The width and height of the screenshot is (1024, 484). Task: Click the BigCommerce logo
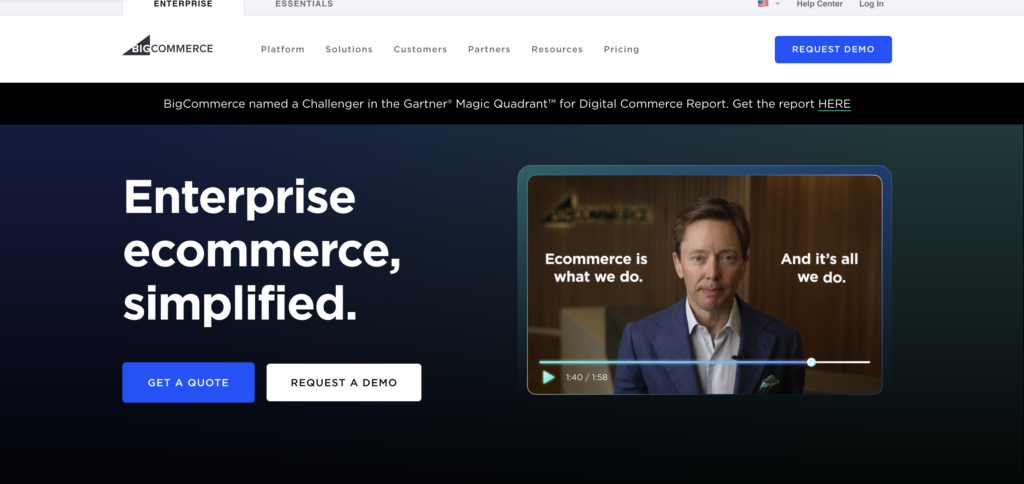tap(168, 46)
